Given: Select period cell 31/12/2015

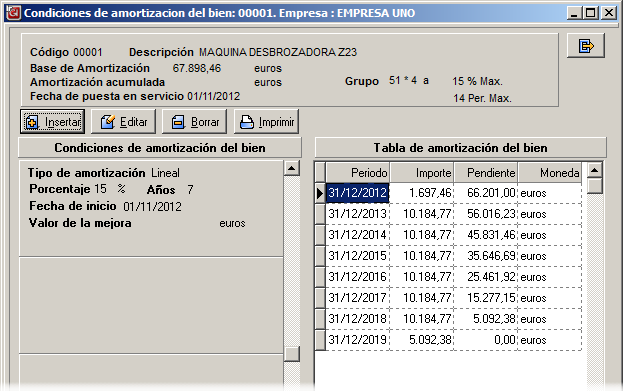Looking at the screenshot, I should point(358,256).
